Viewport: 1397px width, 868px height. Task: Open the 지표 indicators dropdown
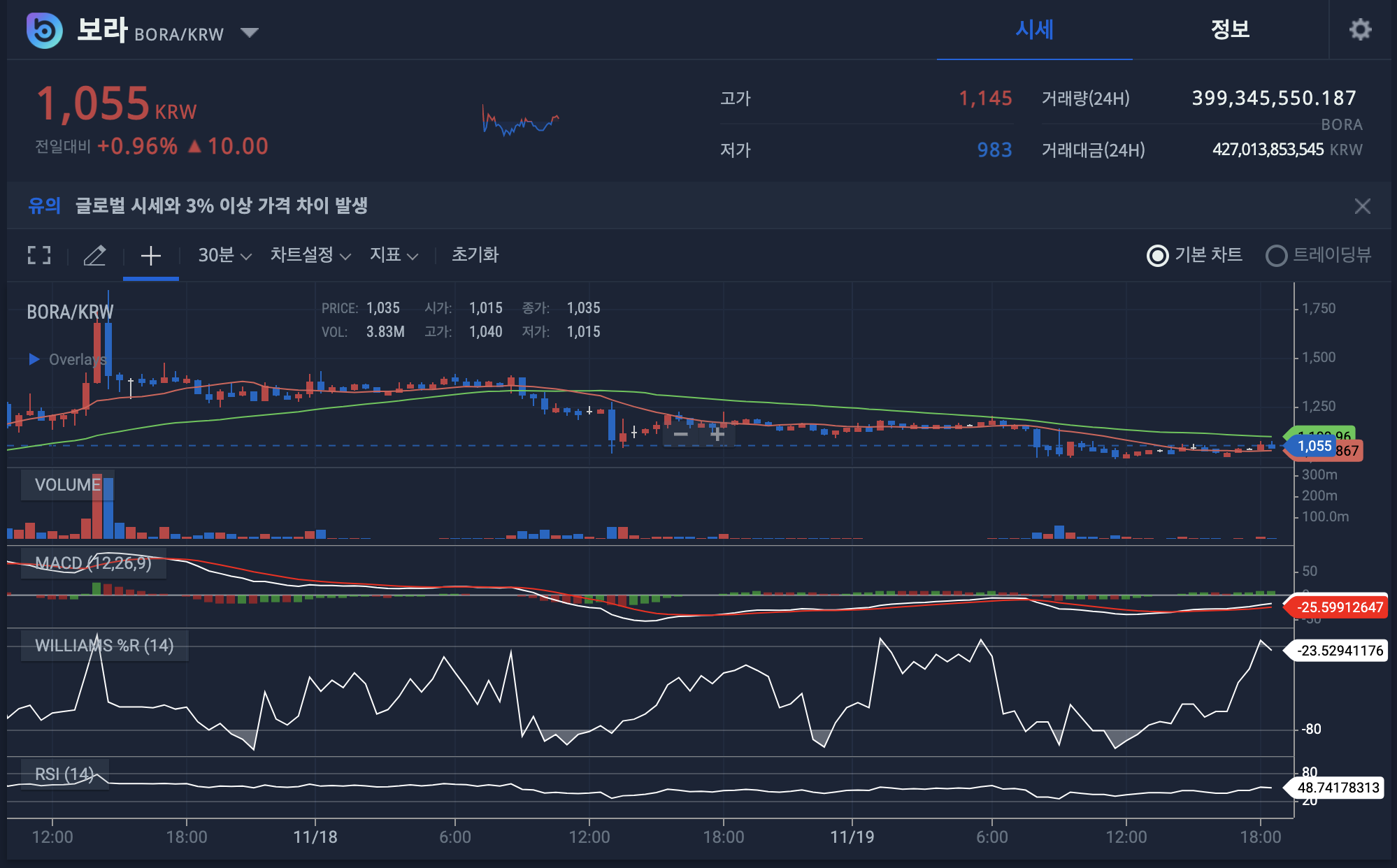pos(393,255)
